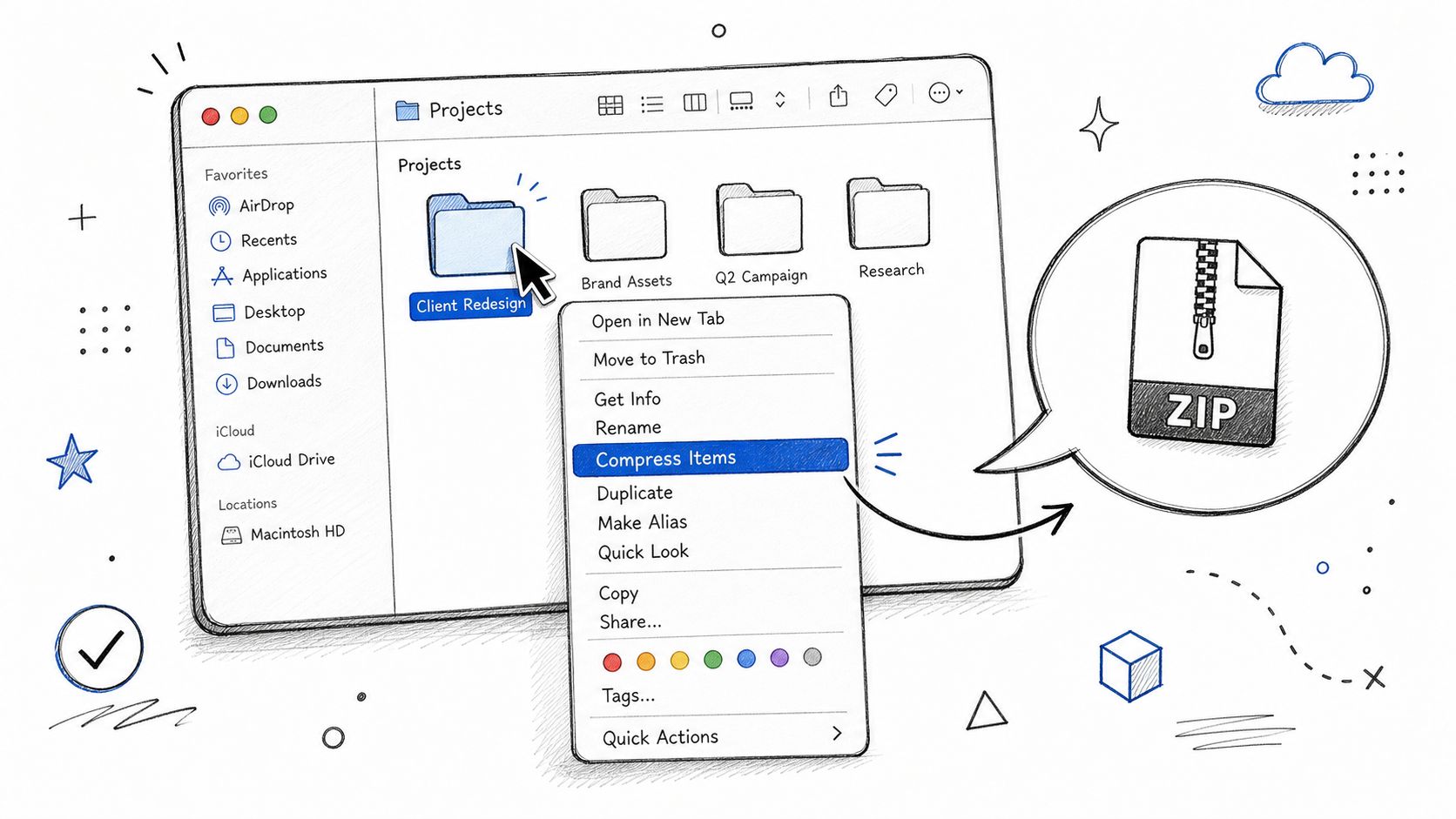The image size is (1456, 819).
Task: Open Applications in the sidebar
Action: pyautogui.click(x=269, y=275)
